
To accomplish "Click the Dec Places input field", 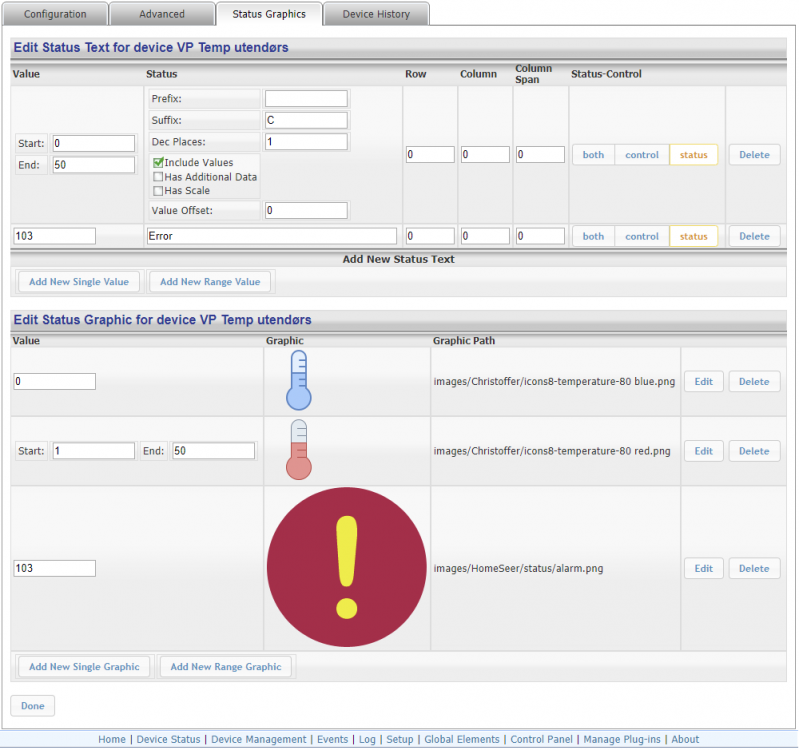I will pos(306,142).
